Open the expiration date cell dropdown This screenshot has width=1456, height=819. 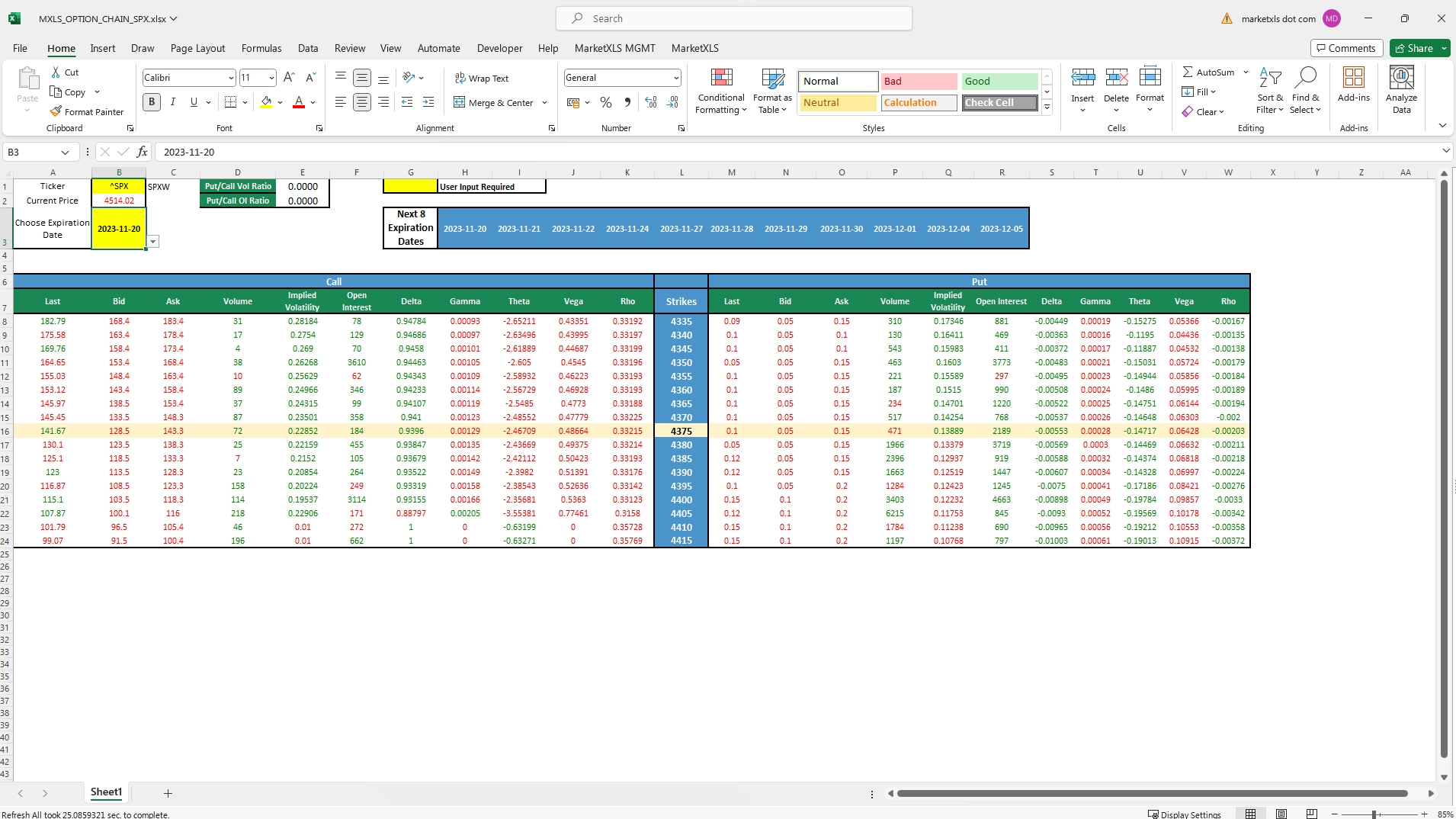pyautogui.click(x=153, y=242)
